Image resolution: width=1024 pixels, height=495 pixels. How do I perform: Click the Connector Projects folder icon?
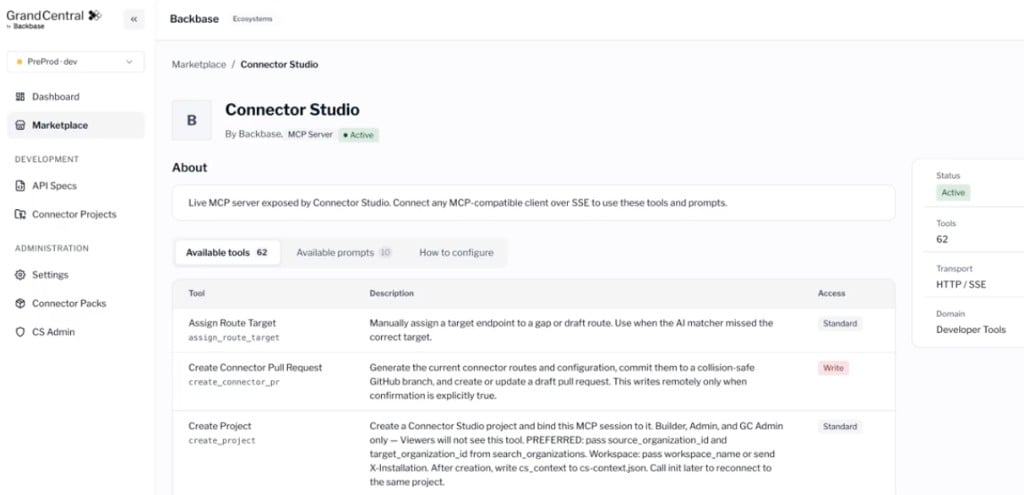click(20, 214)
